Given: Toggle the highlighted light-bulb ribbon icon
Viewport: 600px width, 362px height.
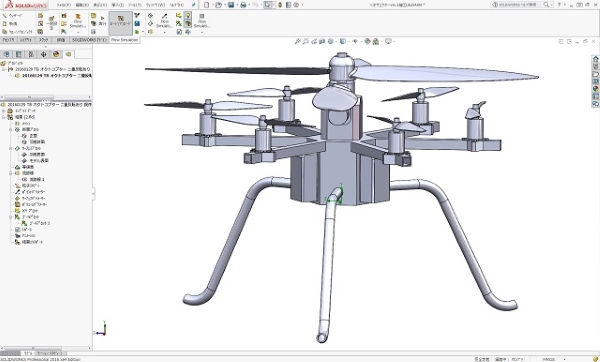Looking at the screenshot, I should click(x=188, y=15).
